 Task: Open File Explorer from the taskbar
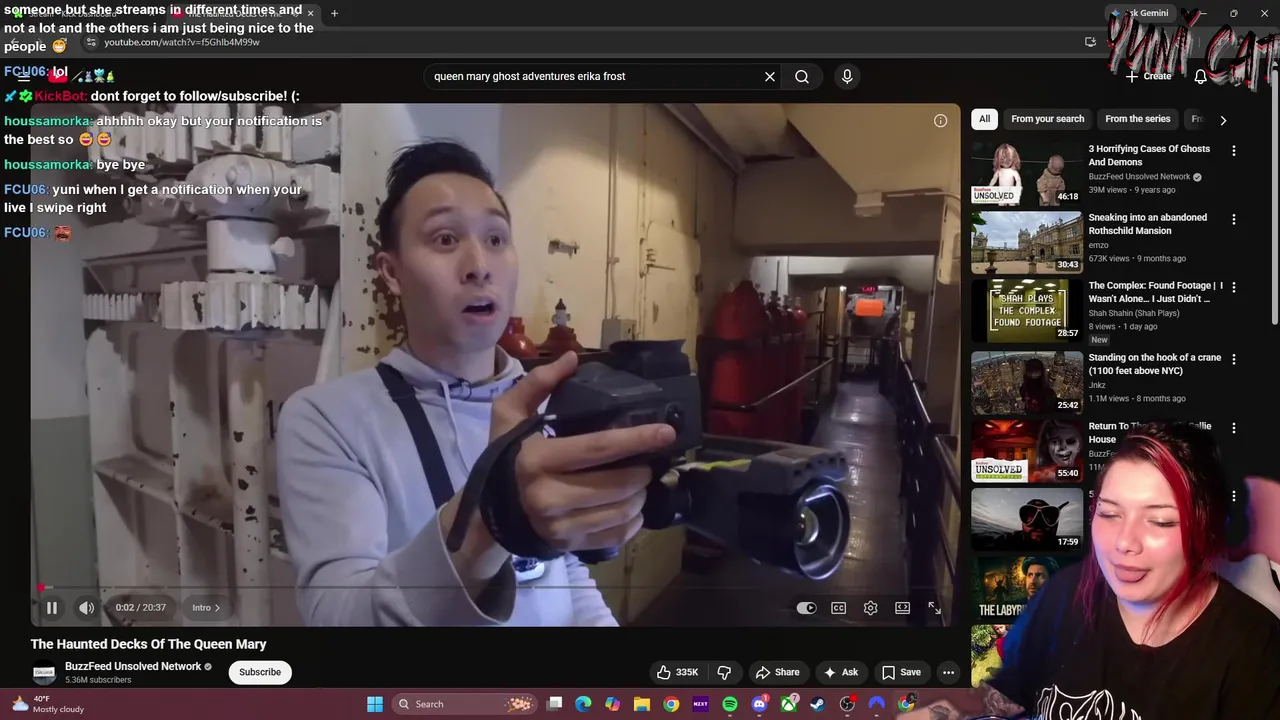click(x=642, y=704)
